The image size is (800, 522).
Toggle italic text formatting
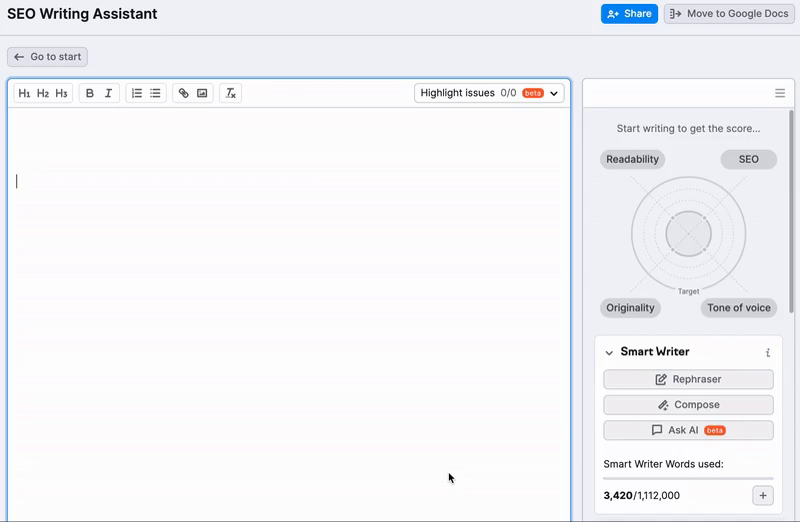(109, 93)
